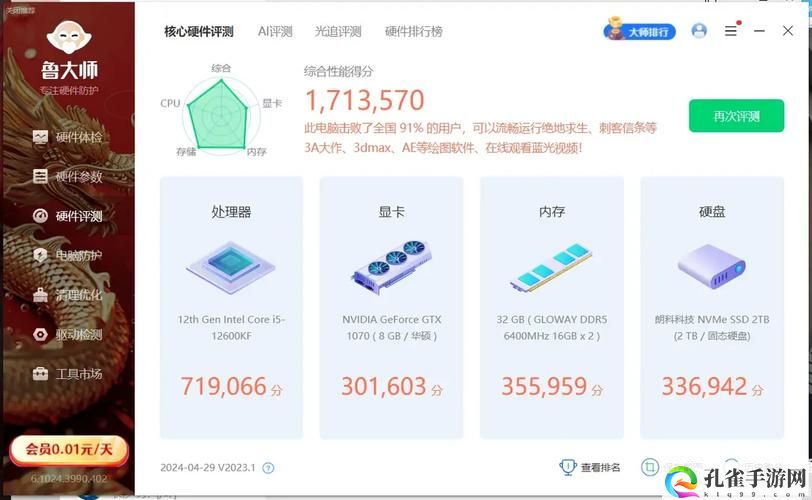Select 硬件评测 in the sidebar
This screenshot has height=500, width=812.
(x=67, y=216)
